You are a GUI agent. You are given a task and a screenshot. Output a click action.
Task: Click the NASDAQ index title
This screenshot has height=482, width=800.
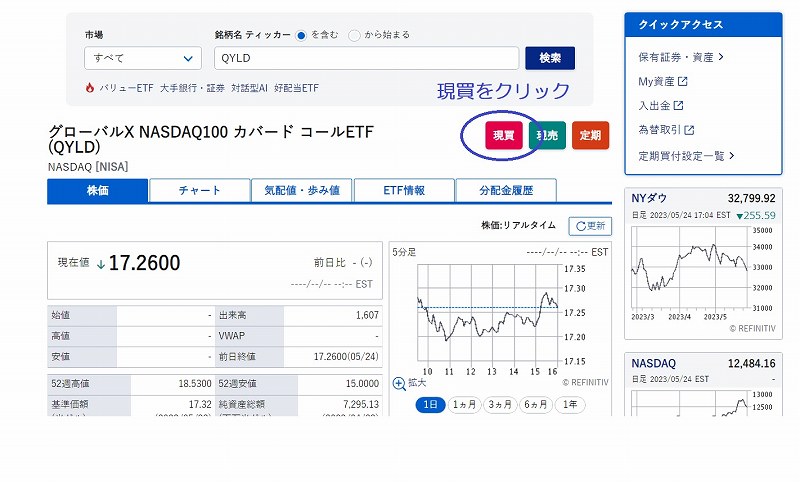click(x=654, y=364)
